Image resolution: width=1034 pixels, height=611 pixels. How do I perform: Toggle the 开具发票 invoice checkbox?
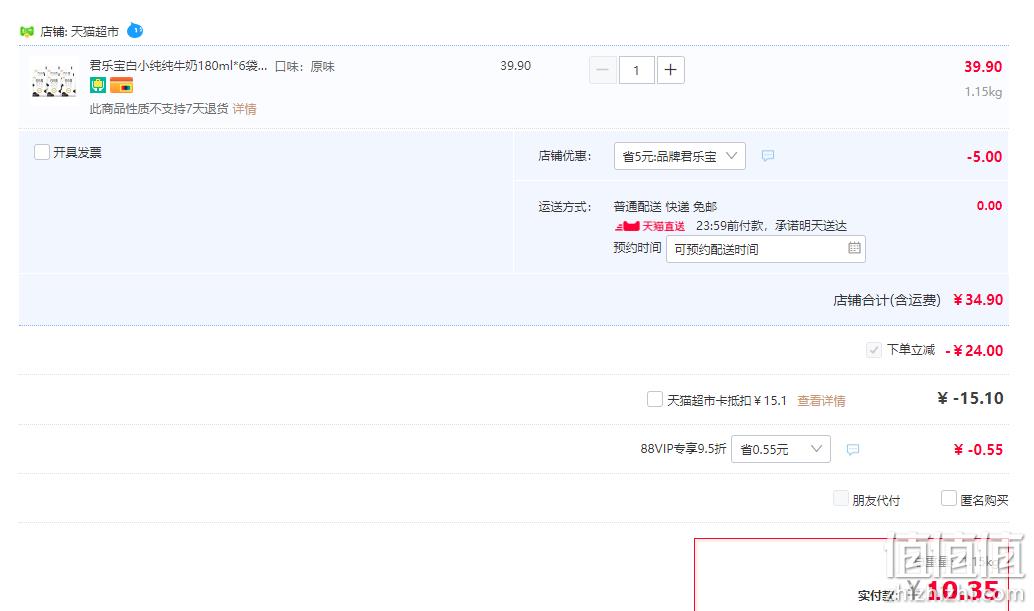pyautogui.click(x=42, y=152)
